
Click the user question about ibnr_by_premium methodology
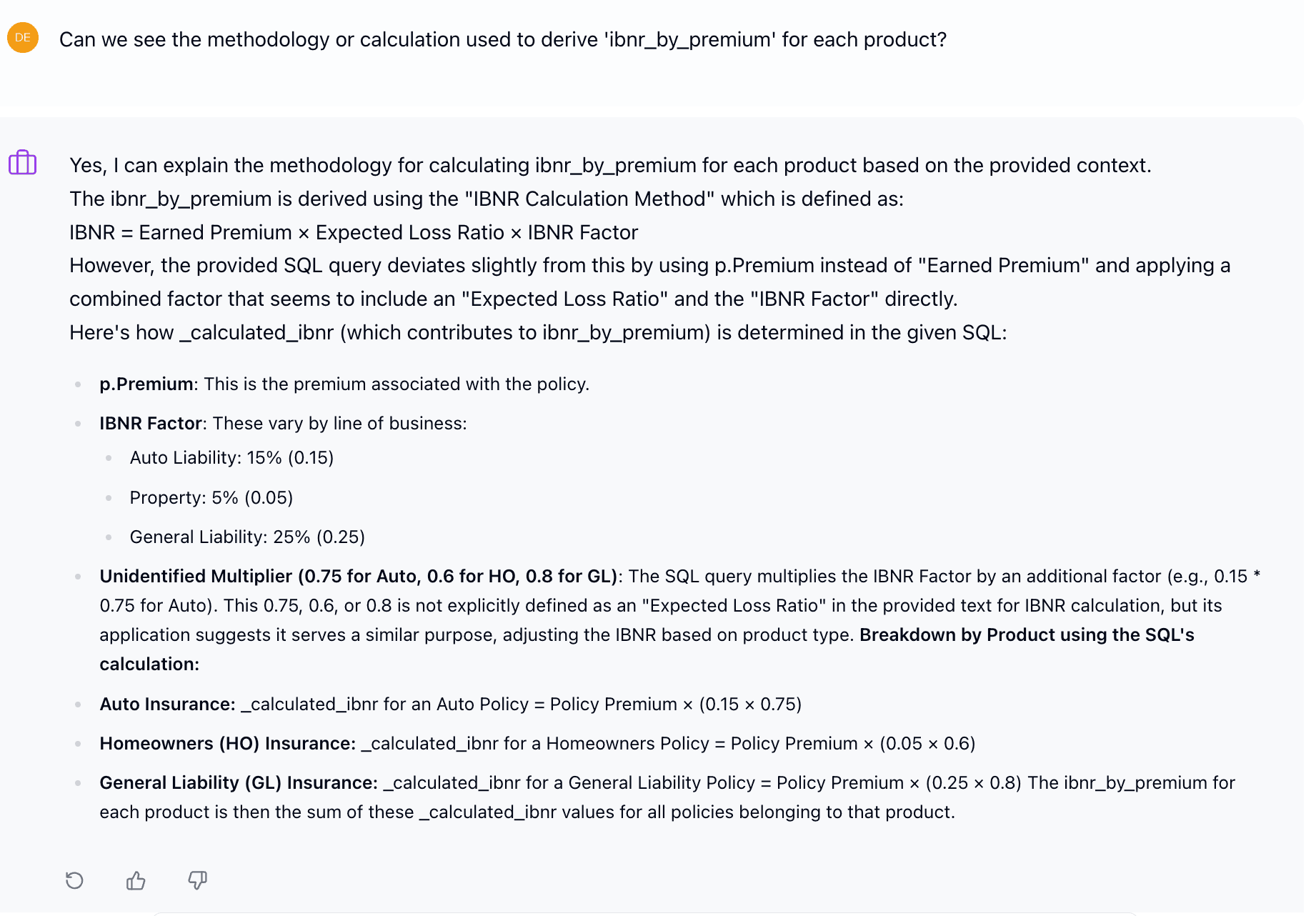[x=502, y=39]
